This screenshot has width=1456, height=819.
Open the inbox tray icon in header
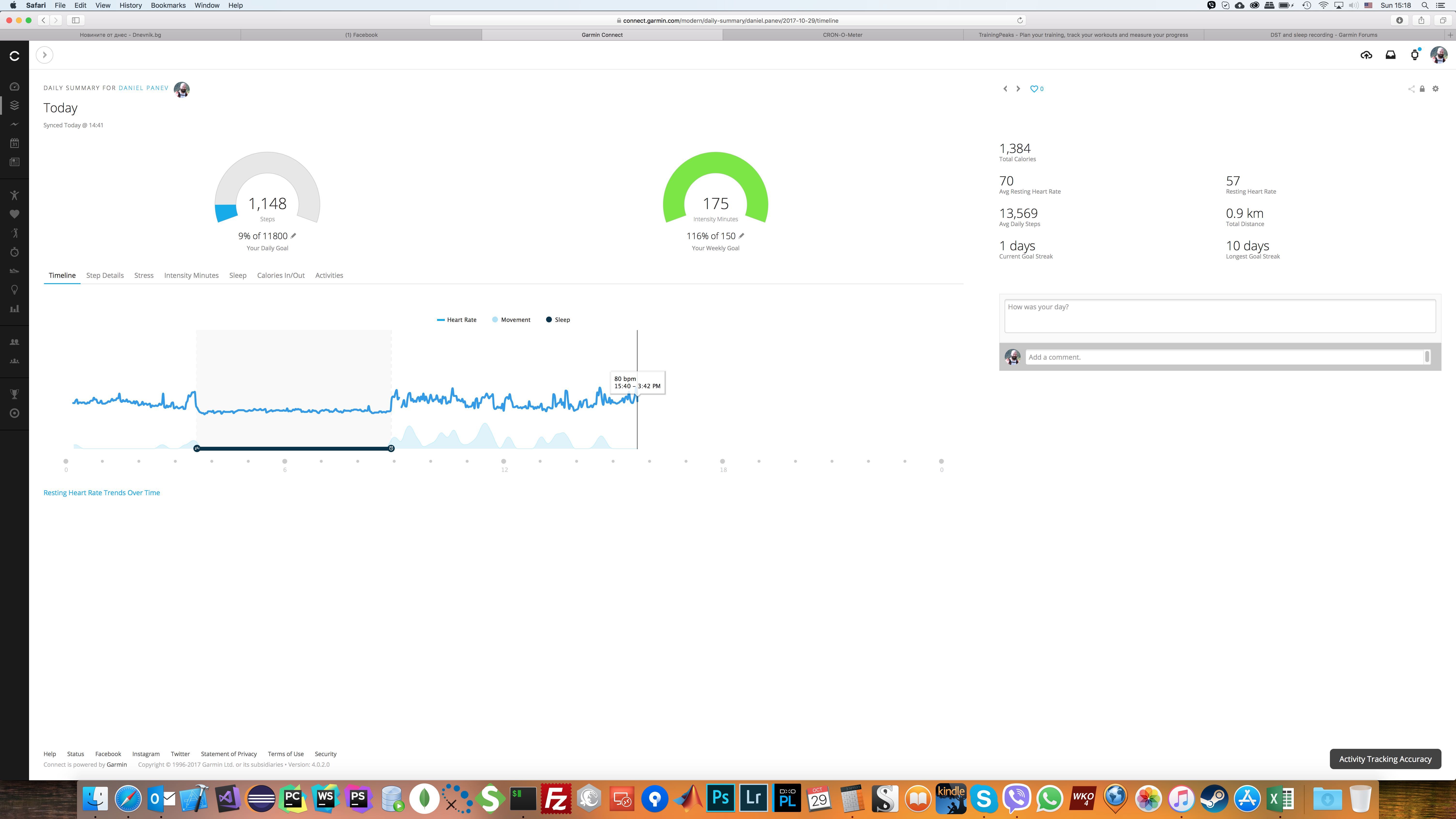point(1390,55)
